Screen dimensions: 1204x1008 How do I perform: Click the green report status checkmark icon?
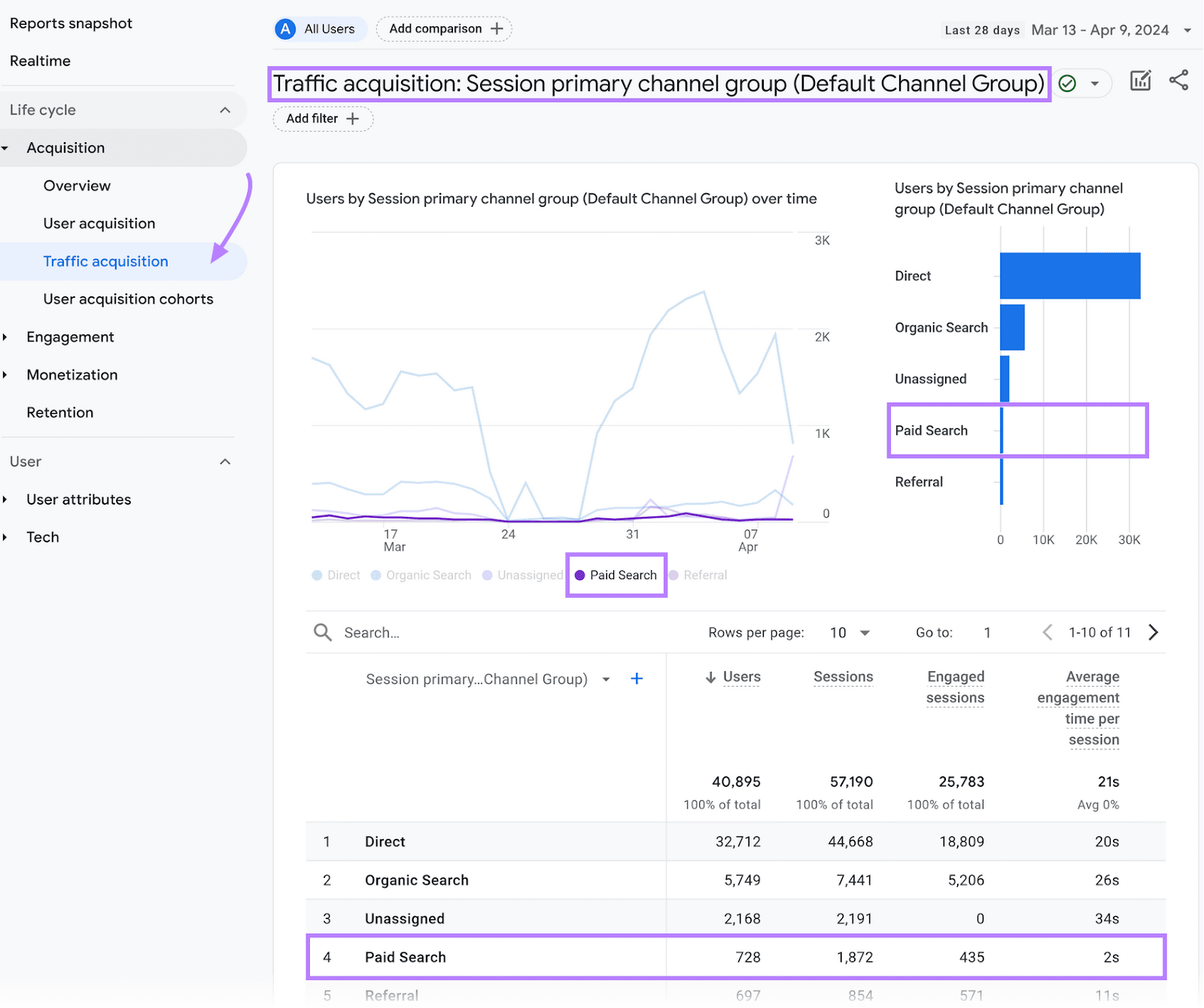tap(1067, 83)
